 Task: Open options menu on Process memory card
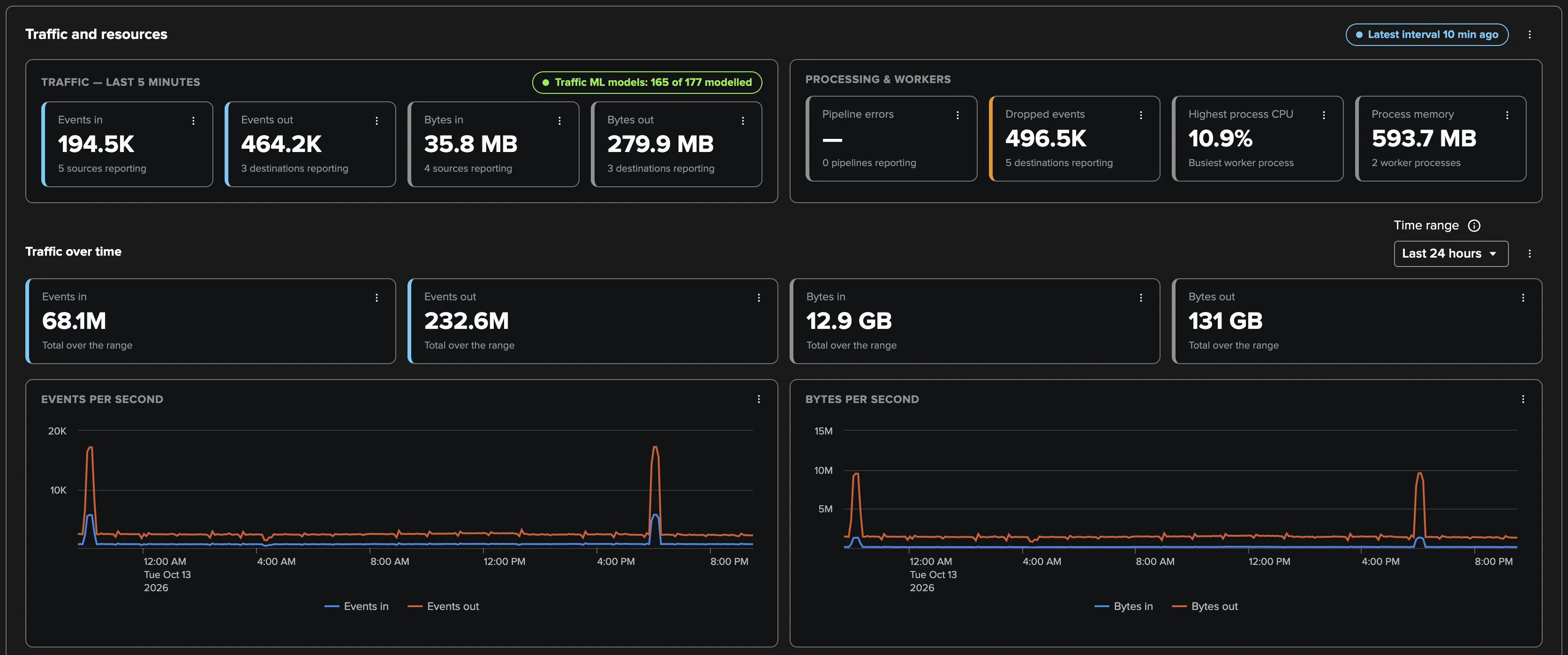coord(1507,115)
